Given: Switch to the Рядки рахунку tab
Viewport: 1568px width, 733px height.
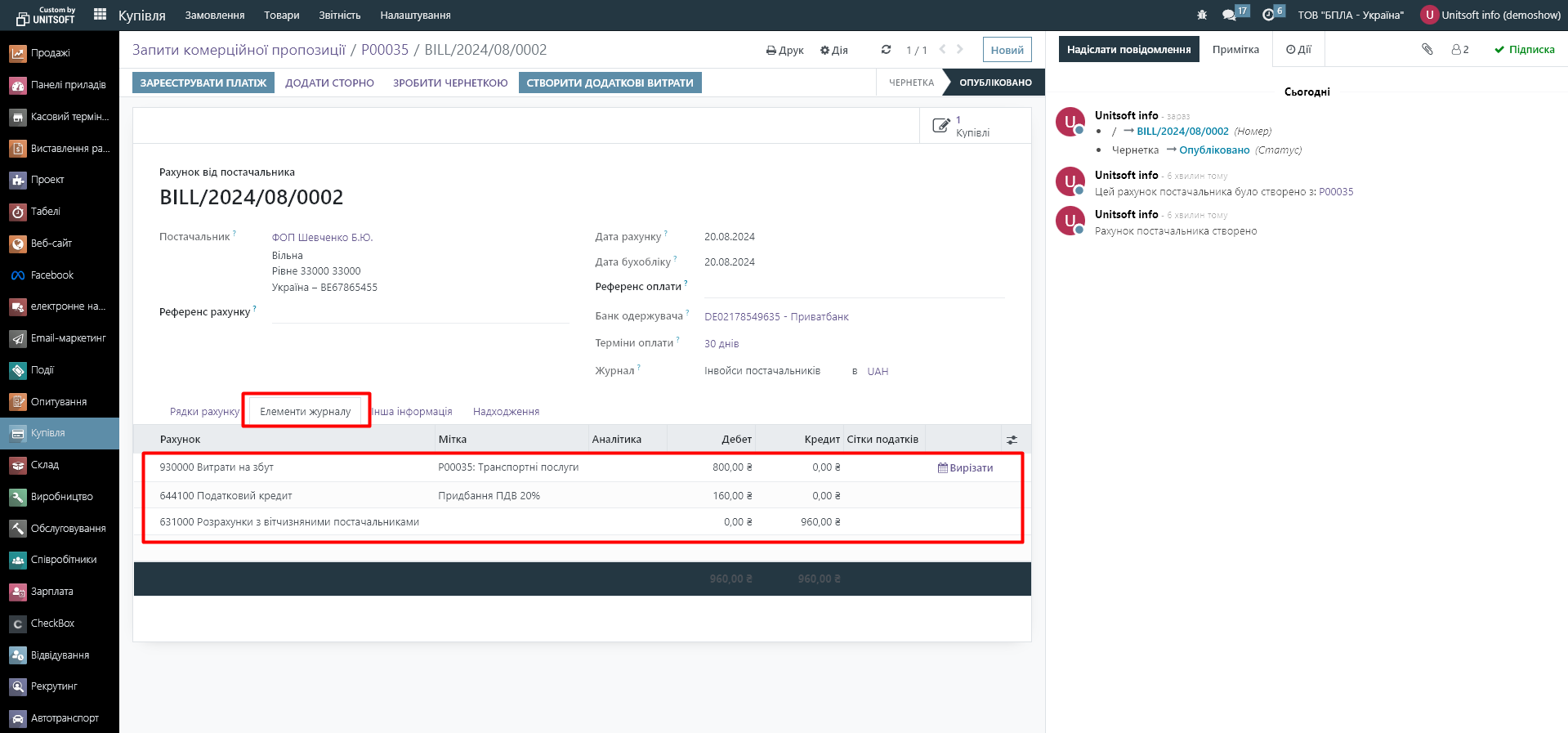Looking at the screenshot, I should [204, 412].
